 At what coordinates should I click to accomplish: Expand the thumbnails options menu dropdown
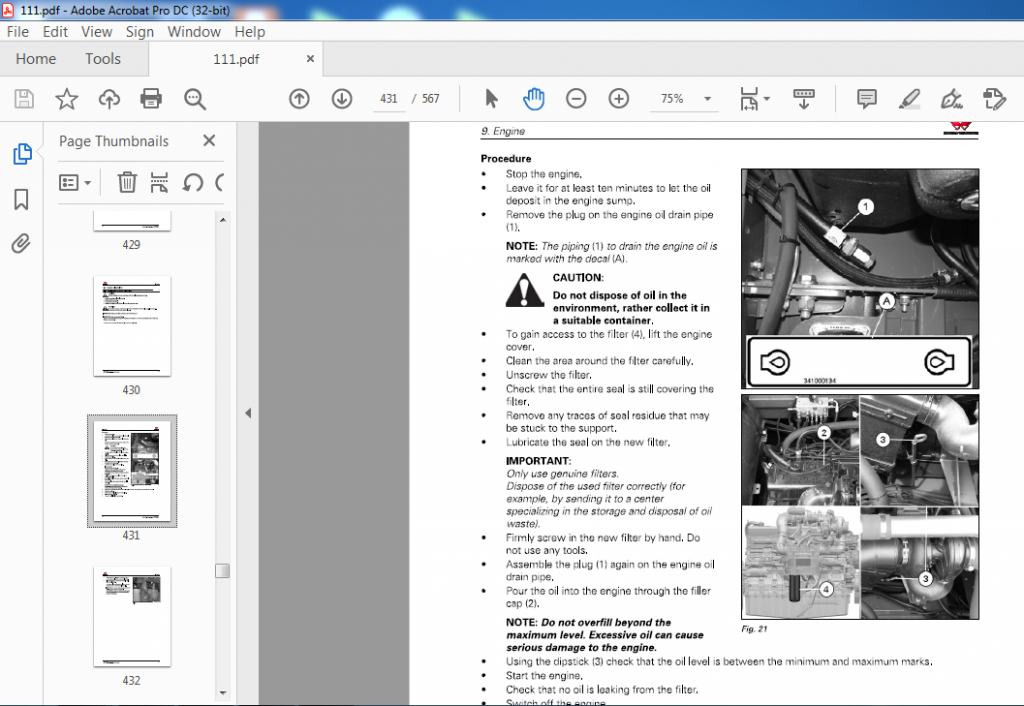point(74,182)
